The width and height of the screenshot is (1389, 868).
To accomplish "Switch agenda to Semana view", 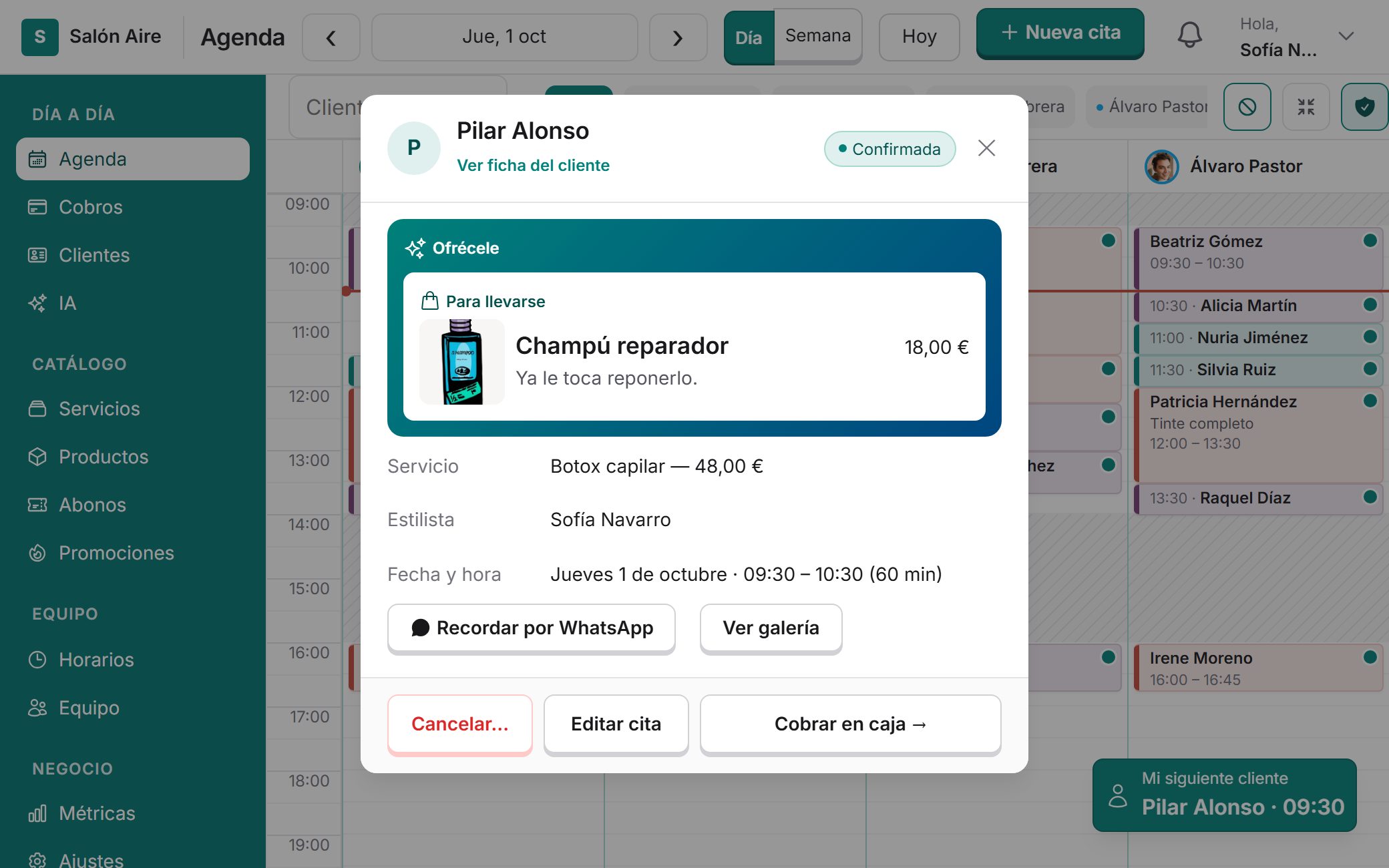I will pos(818,35).
